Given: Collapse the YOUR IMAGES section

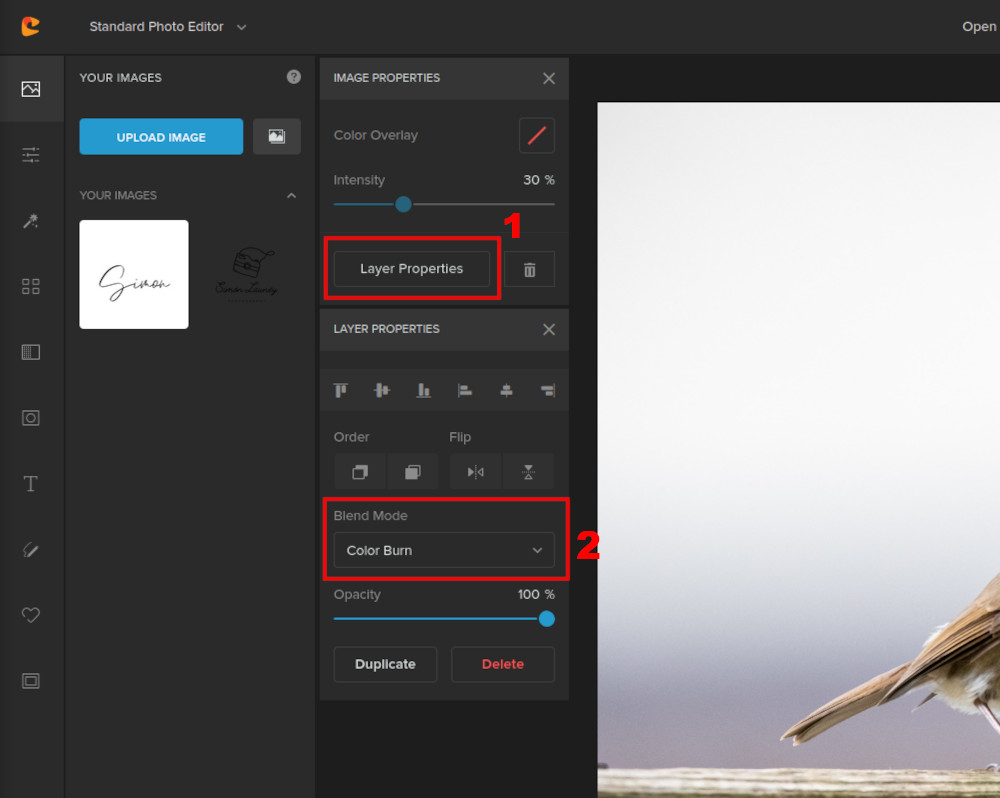Looking at the screenshot, I should click(x=291, y=195).
